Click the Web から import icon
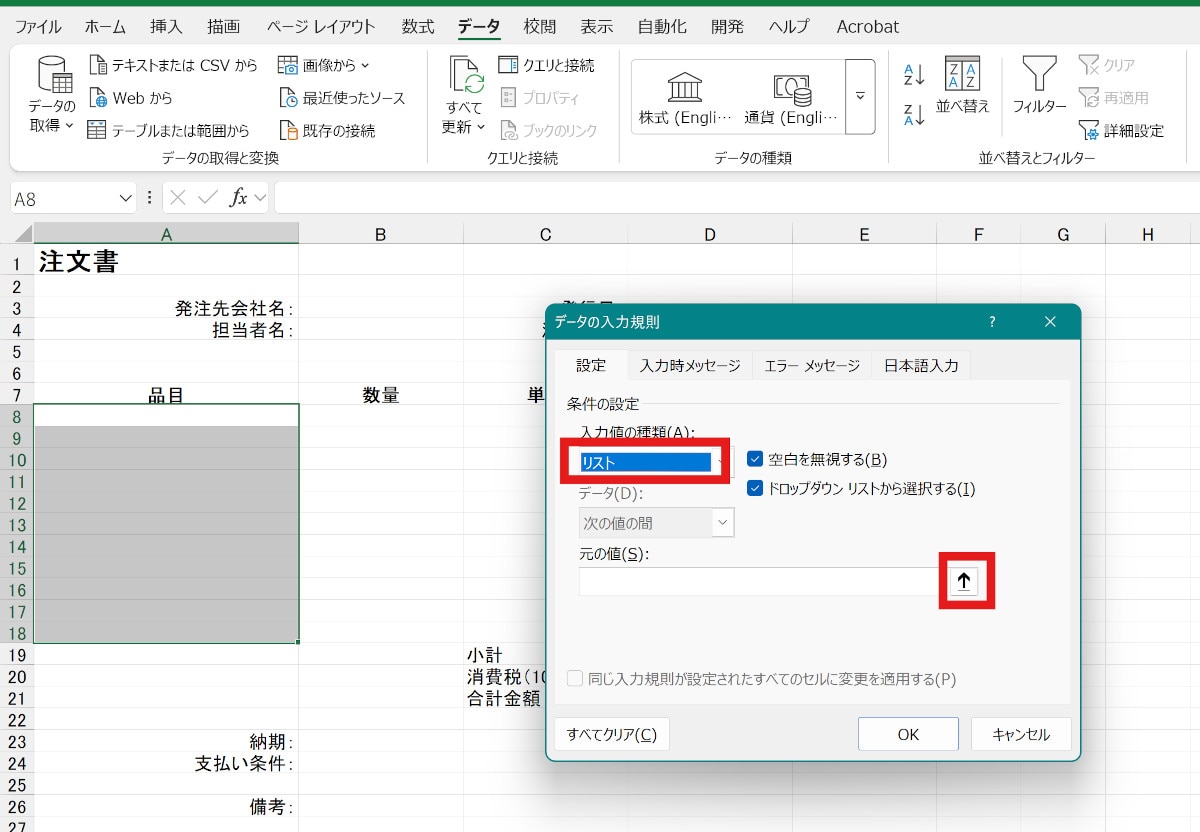Viewport: 1200px width, 832px height. [x=98, y=98]
